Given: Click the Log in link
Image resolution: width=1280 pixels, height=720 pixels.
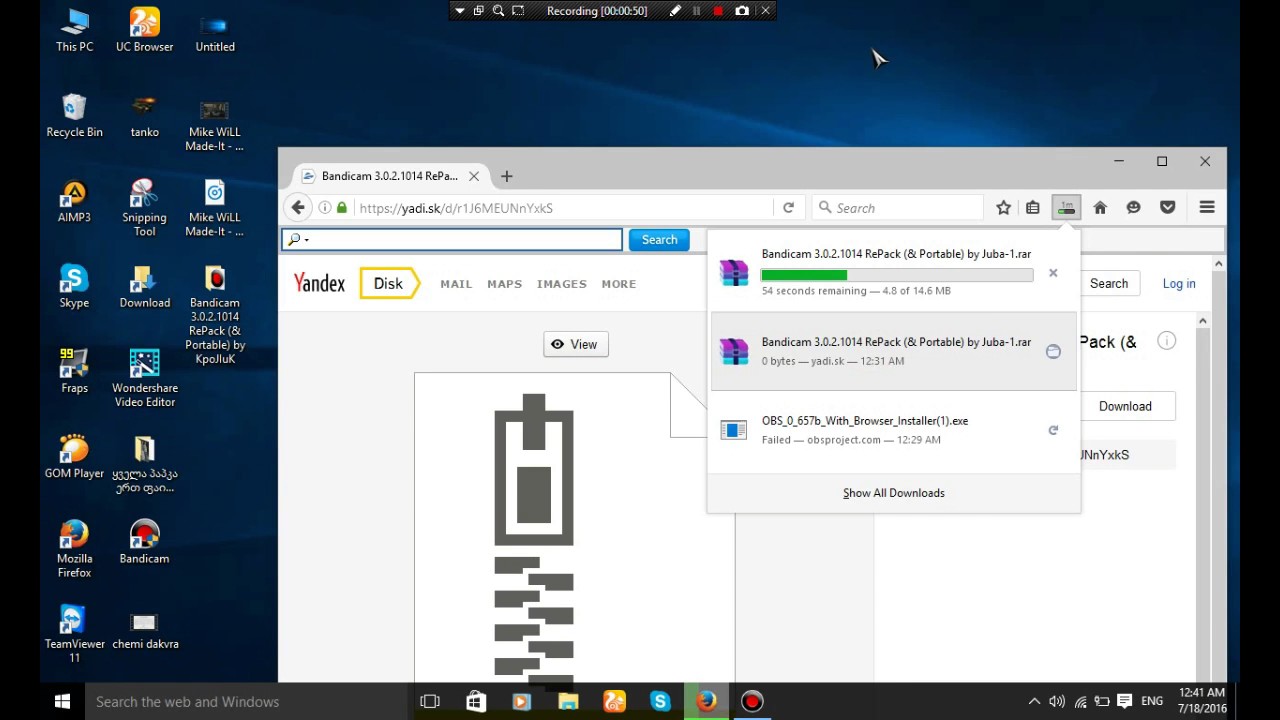Looking at the screenshot, I should [1179, 283].
